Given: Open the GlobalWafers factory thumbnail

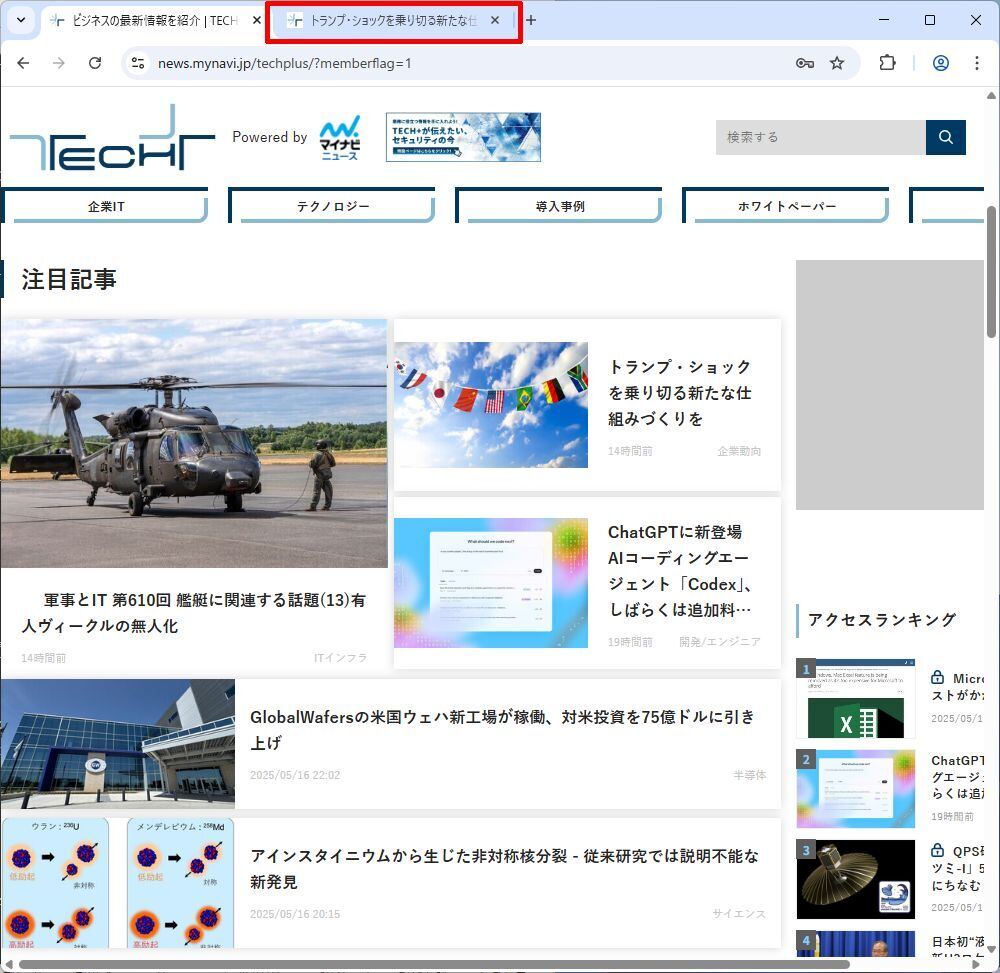Looking at the screenshot, I should [x=118, y=744].
